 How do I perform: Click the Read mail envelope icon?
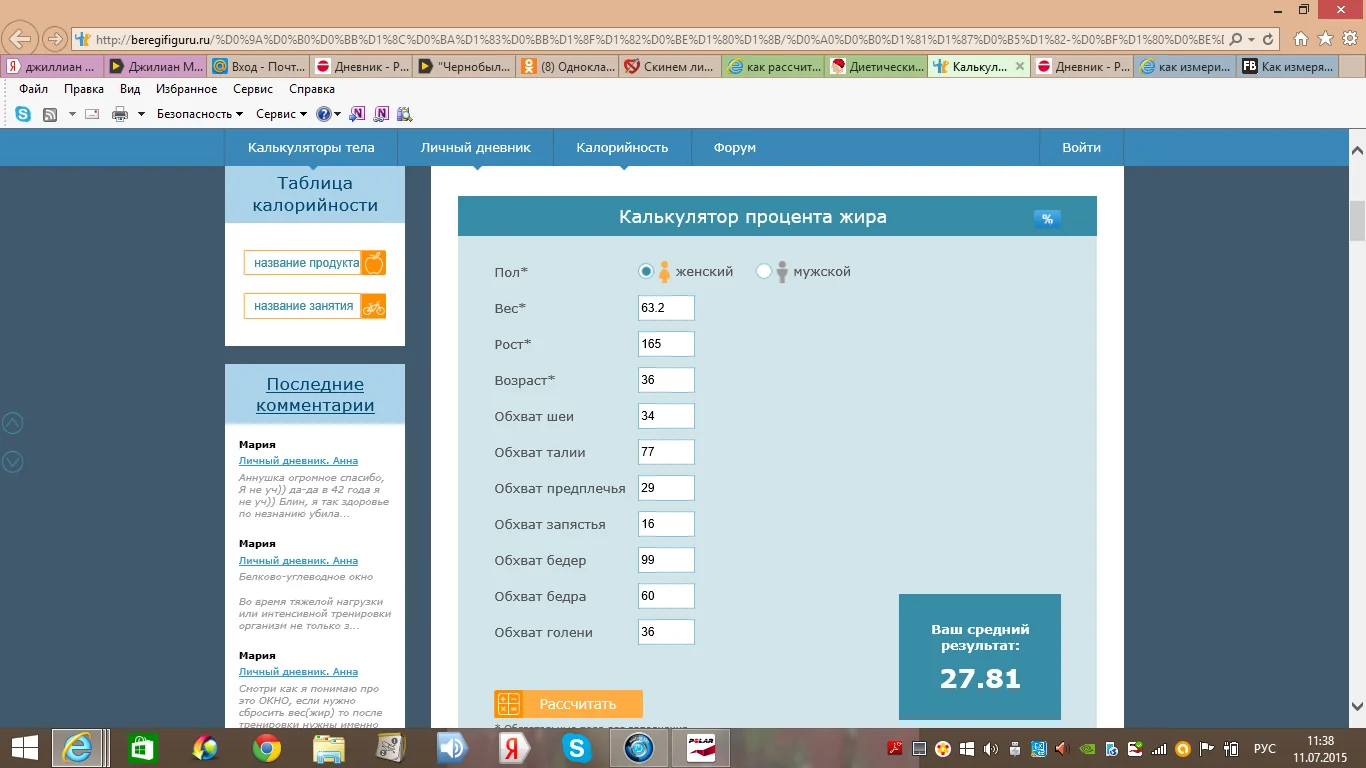[92, 114]
